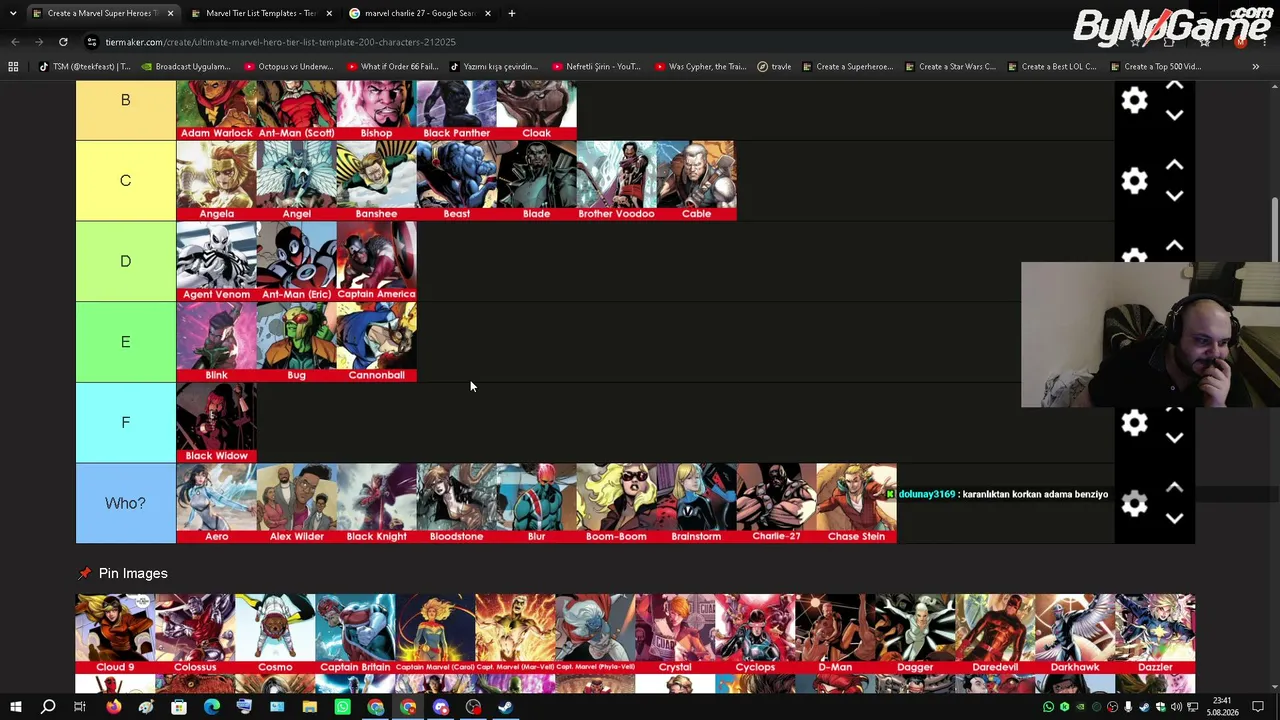Move Who? row up
The width and height of the screenshot is (1280, 720).
[1175, 488]
